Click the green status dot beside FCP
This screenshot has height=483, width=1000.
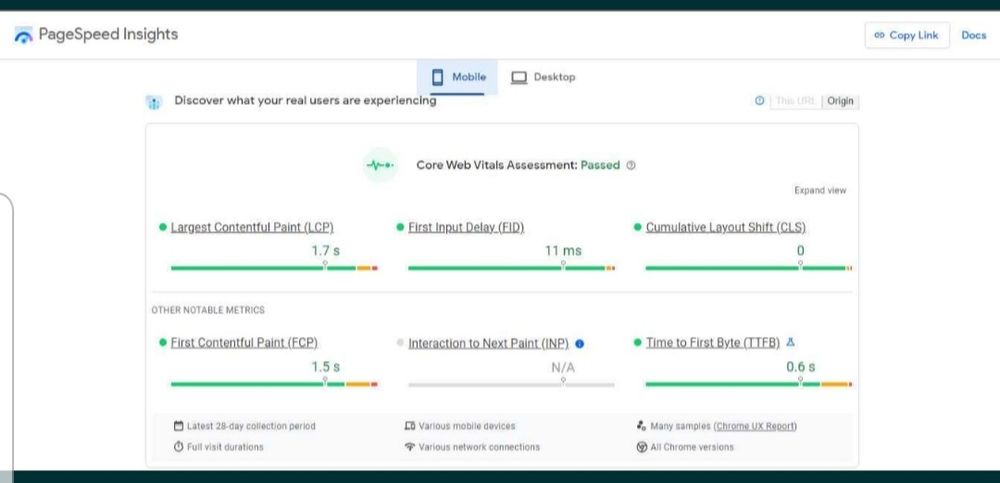163,343
